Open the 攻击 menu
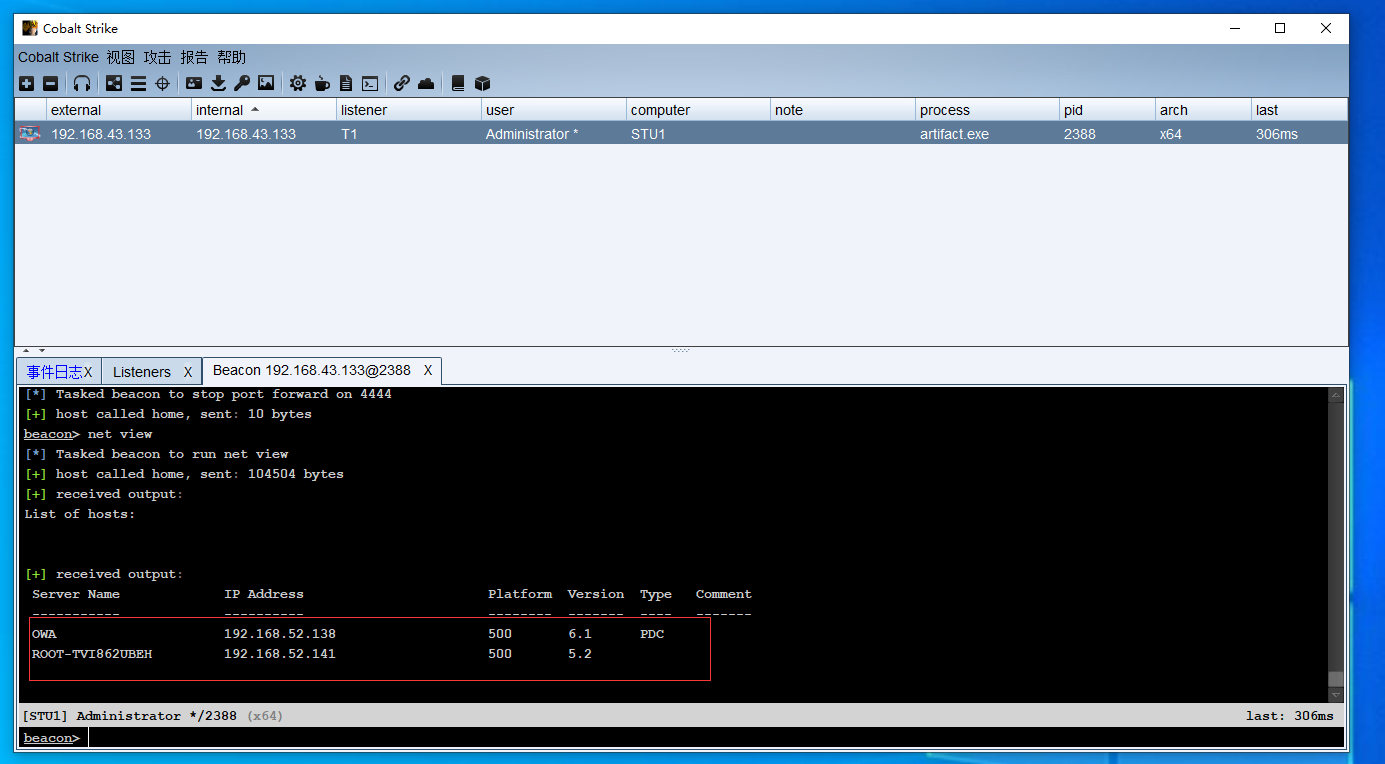The width and height of the screenshot is (1385, 764). point(158,57)
